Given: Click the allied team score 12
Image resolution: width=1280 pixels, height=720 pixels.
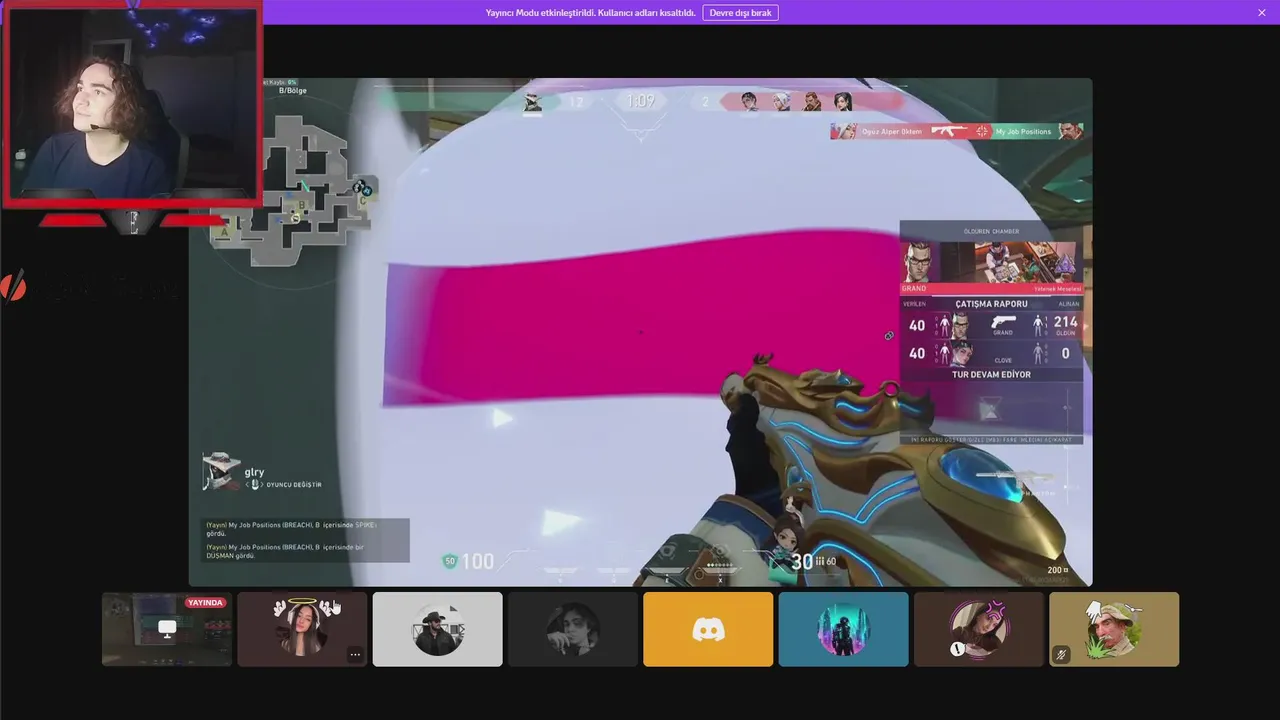Looking at the screenshot, I should pyautogui.click(x=576, y=102).
